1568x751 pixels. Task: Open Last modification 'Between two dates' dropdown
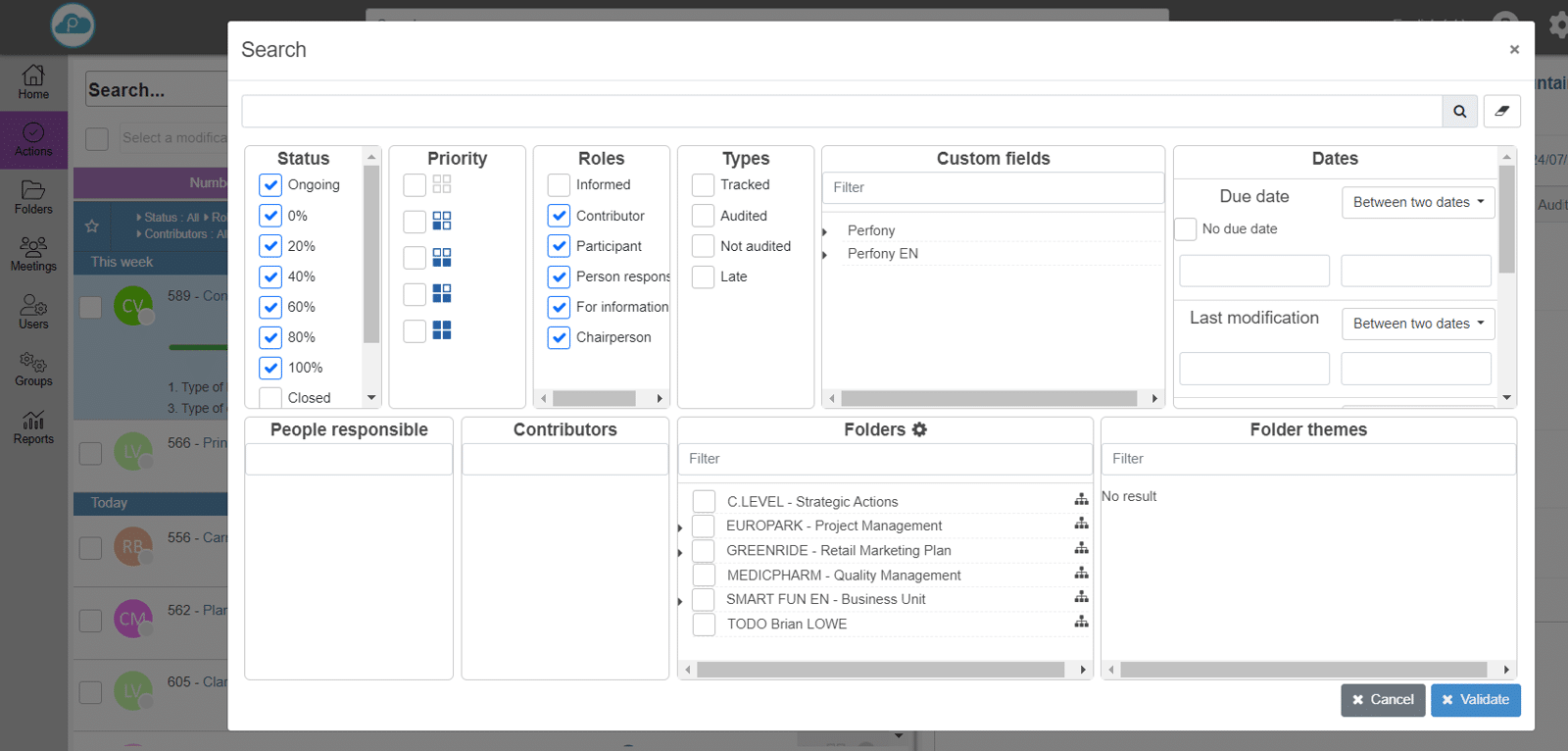(1417, 324)
